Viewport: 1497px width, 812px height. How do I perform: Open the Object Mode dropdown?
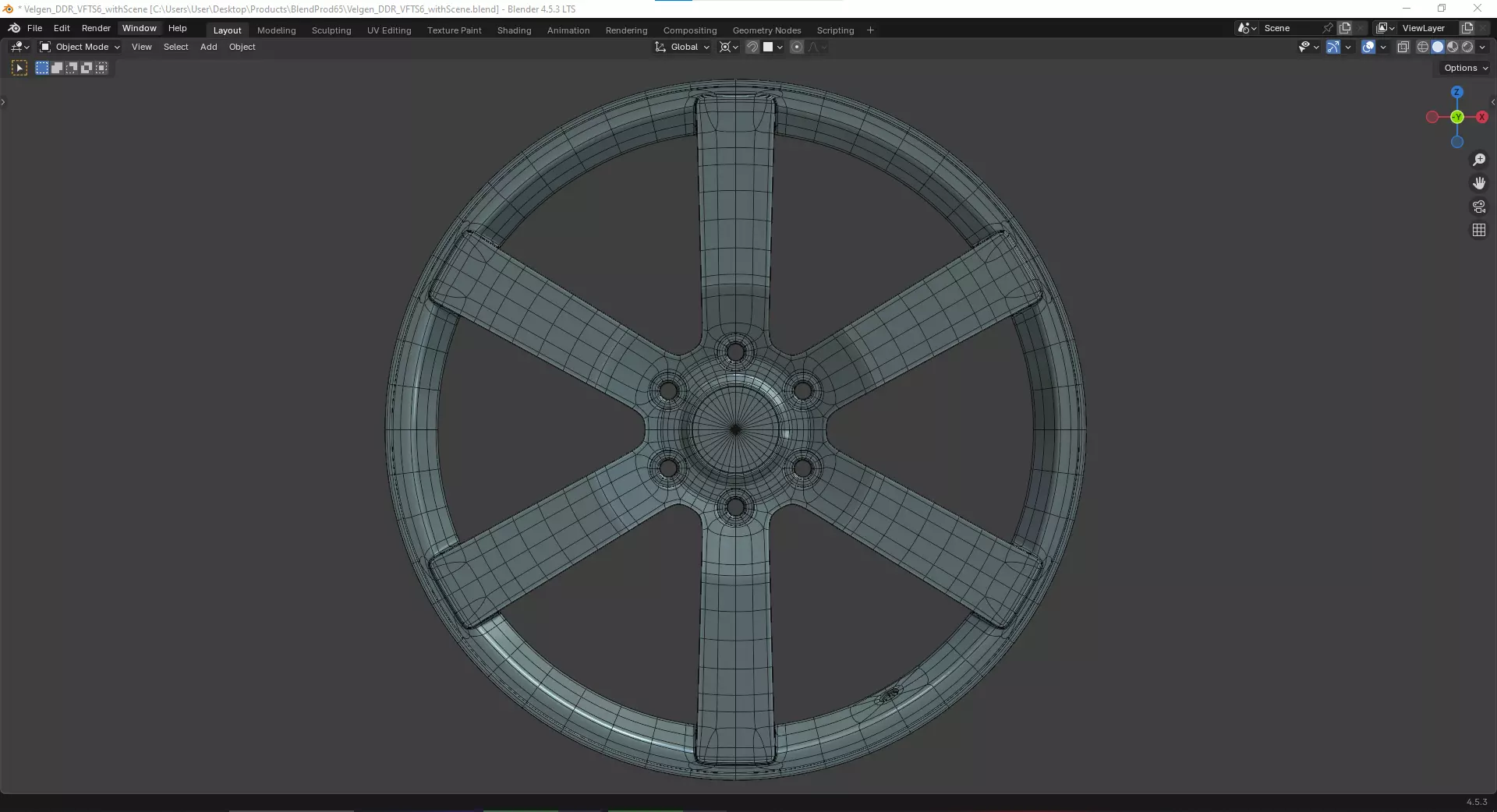pos(80,47)
